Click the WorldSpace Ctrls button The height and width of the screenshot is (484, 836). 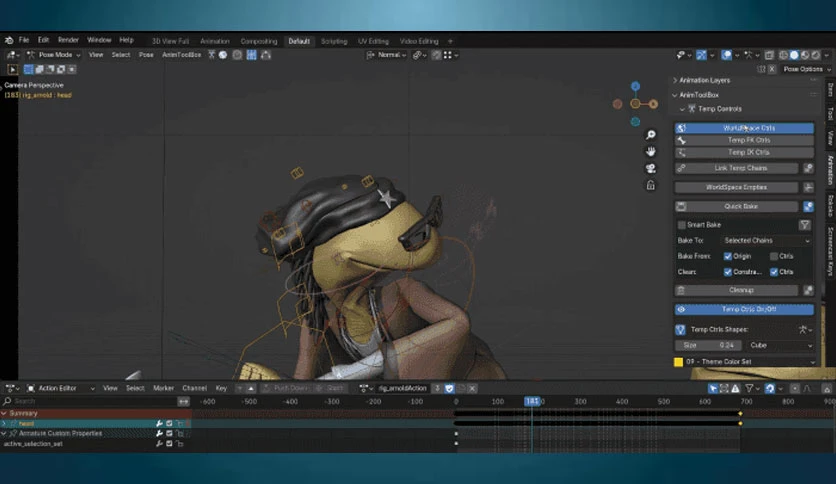(744, 128)
